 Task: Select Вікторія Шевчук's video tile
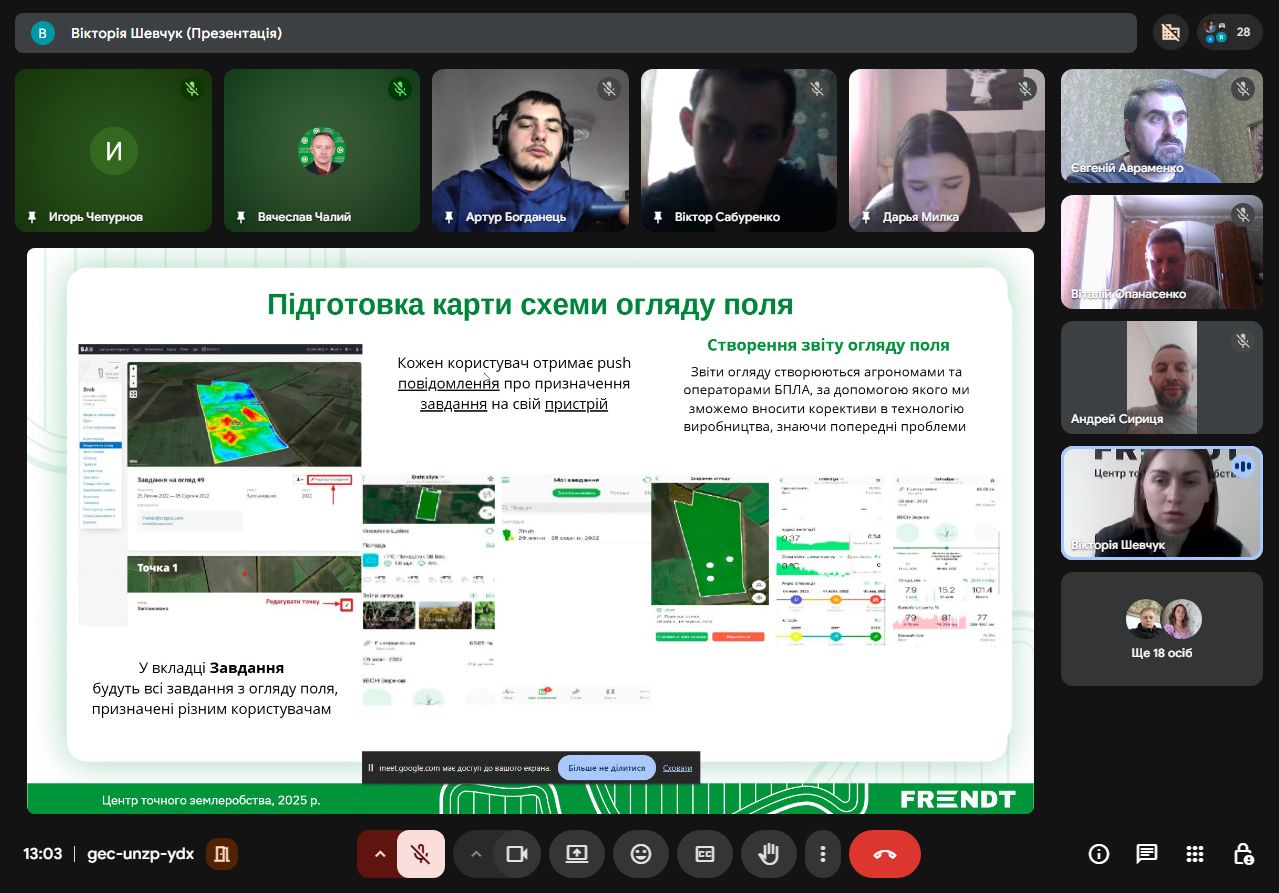click(1161, 502)
